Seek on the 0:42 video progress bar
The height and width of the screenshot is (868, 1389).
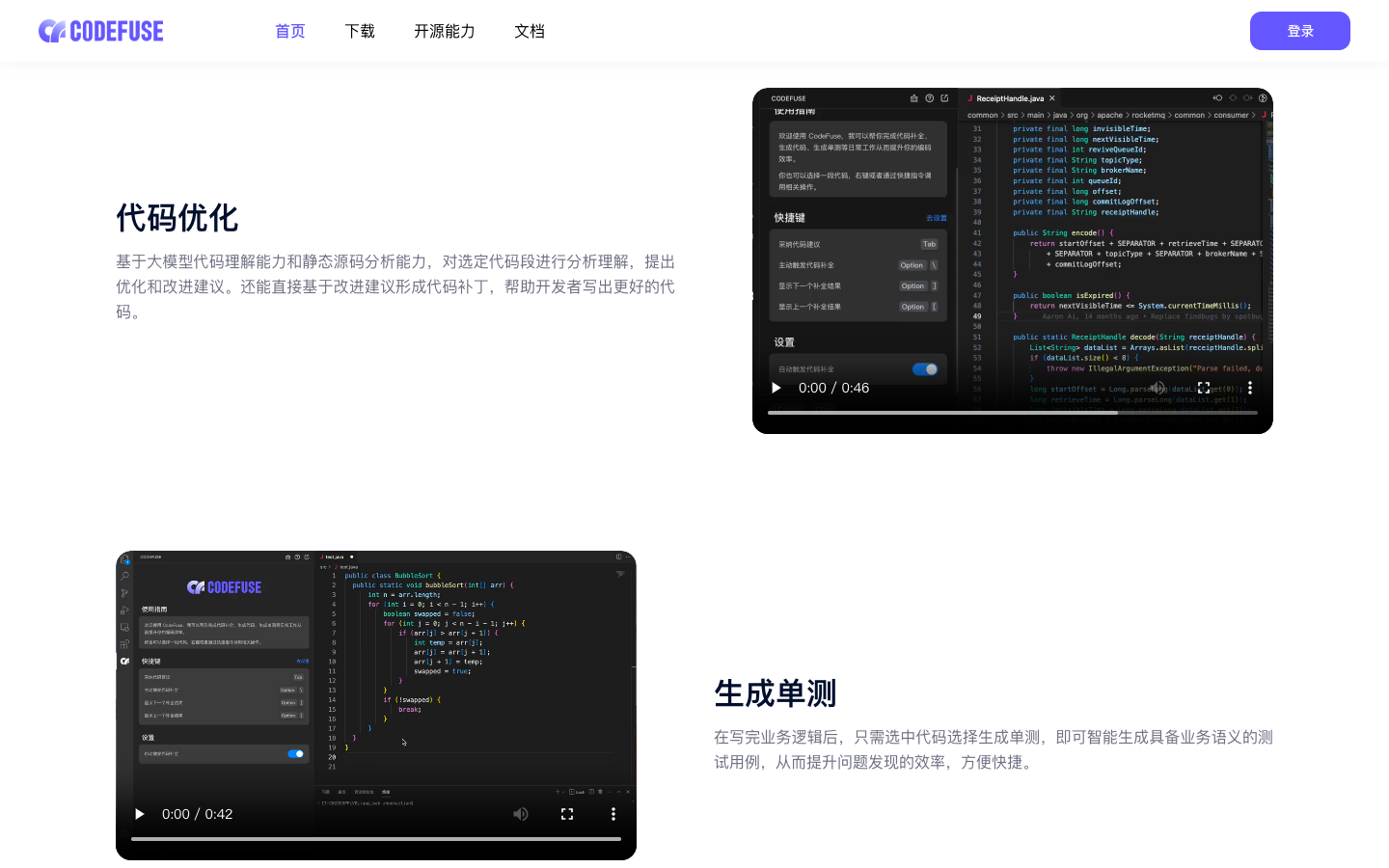(376, 839)
